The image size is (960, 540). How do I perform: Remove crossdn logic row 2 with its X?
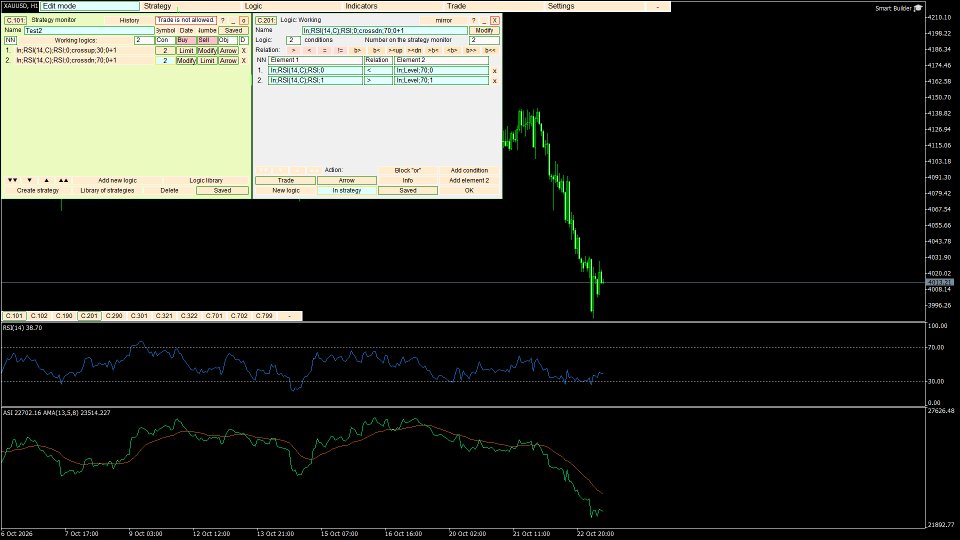point(244,61)
